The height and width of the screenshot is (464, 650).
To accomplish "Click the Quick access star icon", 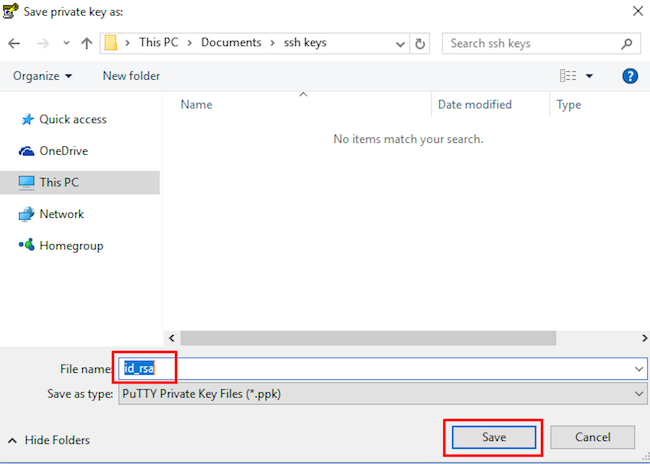I will click(27, 119).
